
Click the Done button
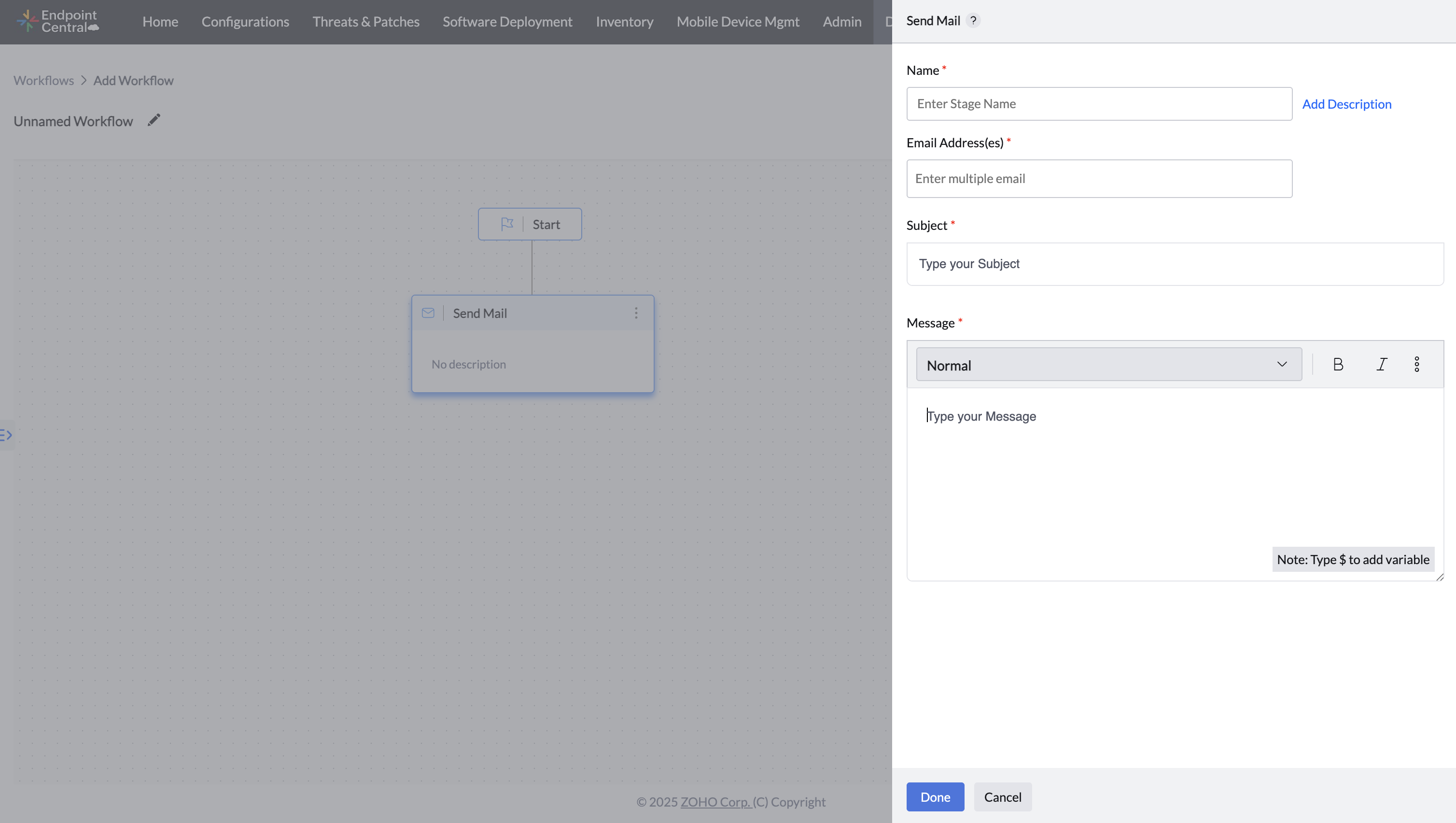pyautogui.click(x=935, y=796)
